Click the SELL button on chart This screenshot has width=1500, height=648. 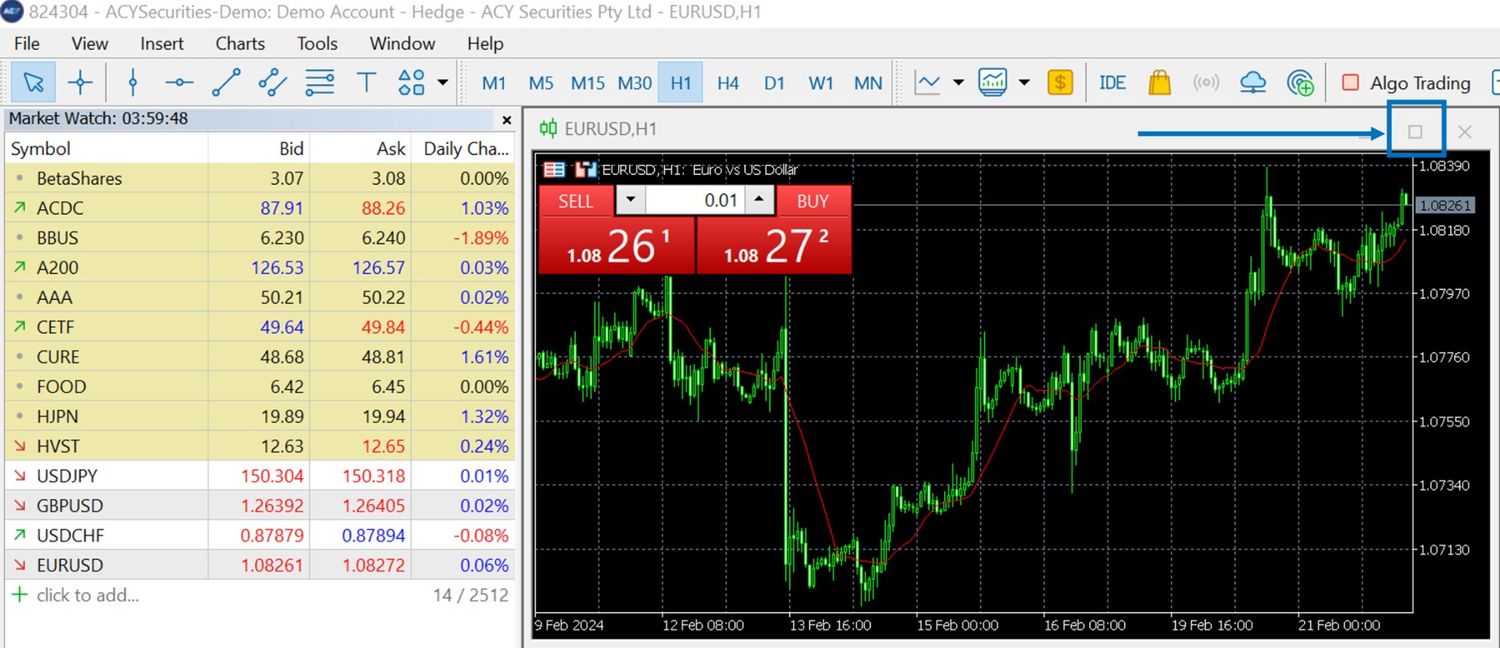pyautogui.click(x=575, y=201)
